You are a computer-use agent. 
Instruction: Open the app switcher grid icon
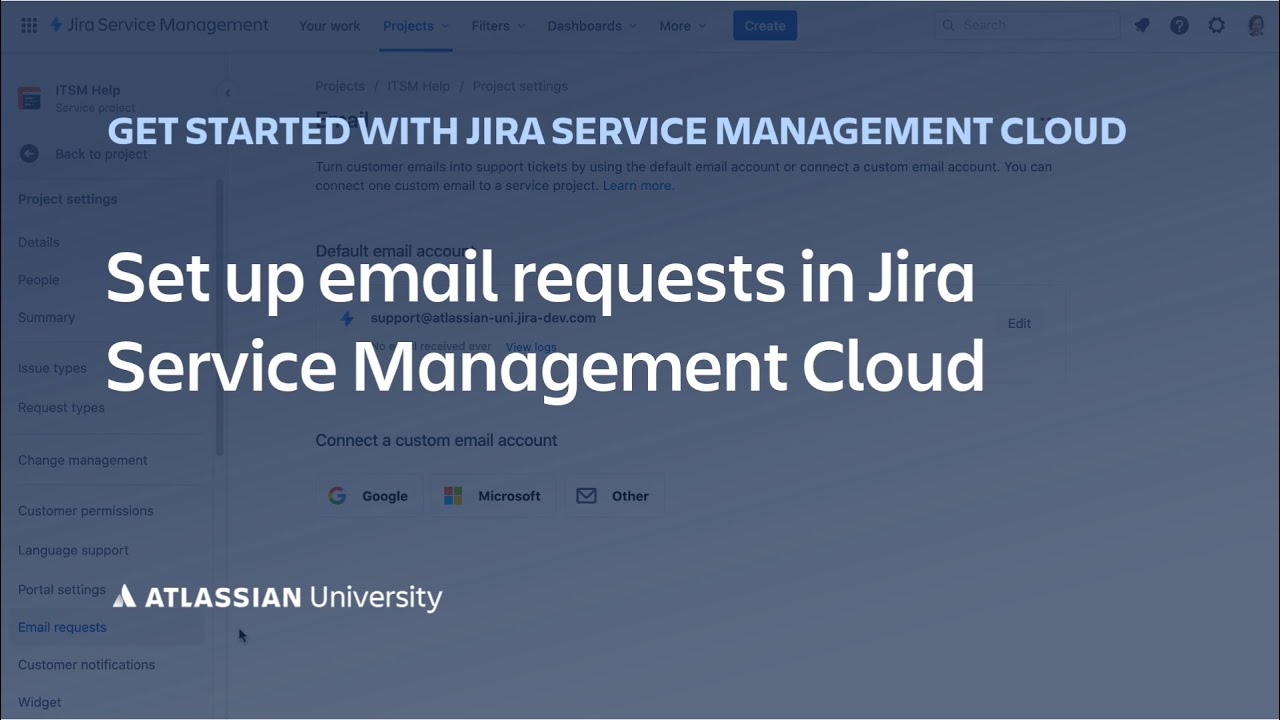29,25
